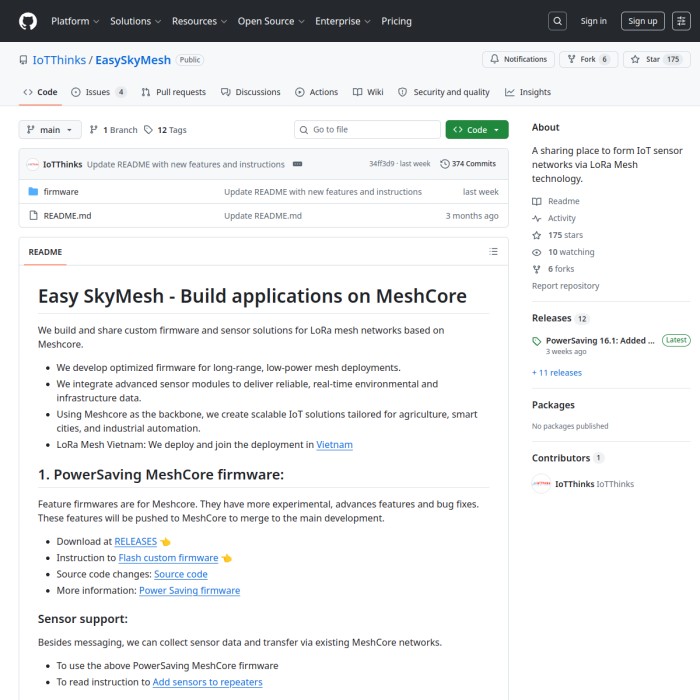Expand the Open Source menu
This screenshot has width=700, height=700.
click(x=271, y=21)
